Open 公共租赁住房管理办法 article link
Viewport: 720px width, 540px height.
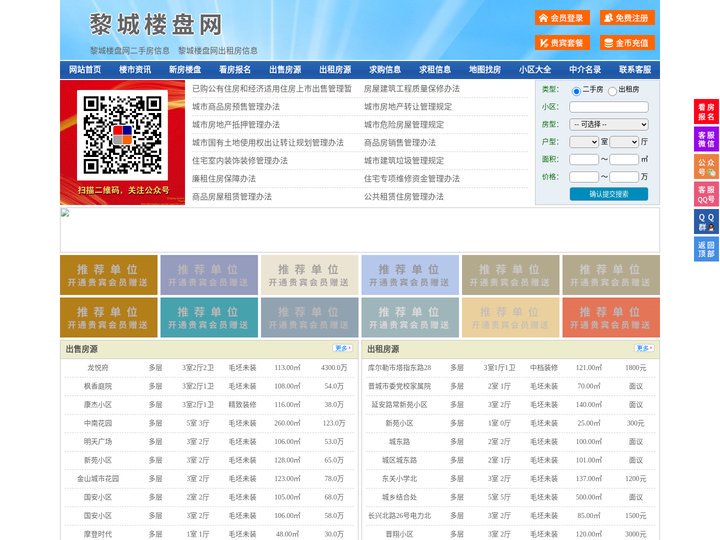[x=404, y=197]
